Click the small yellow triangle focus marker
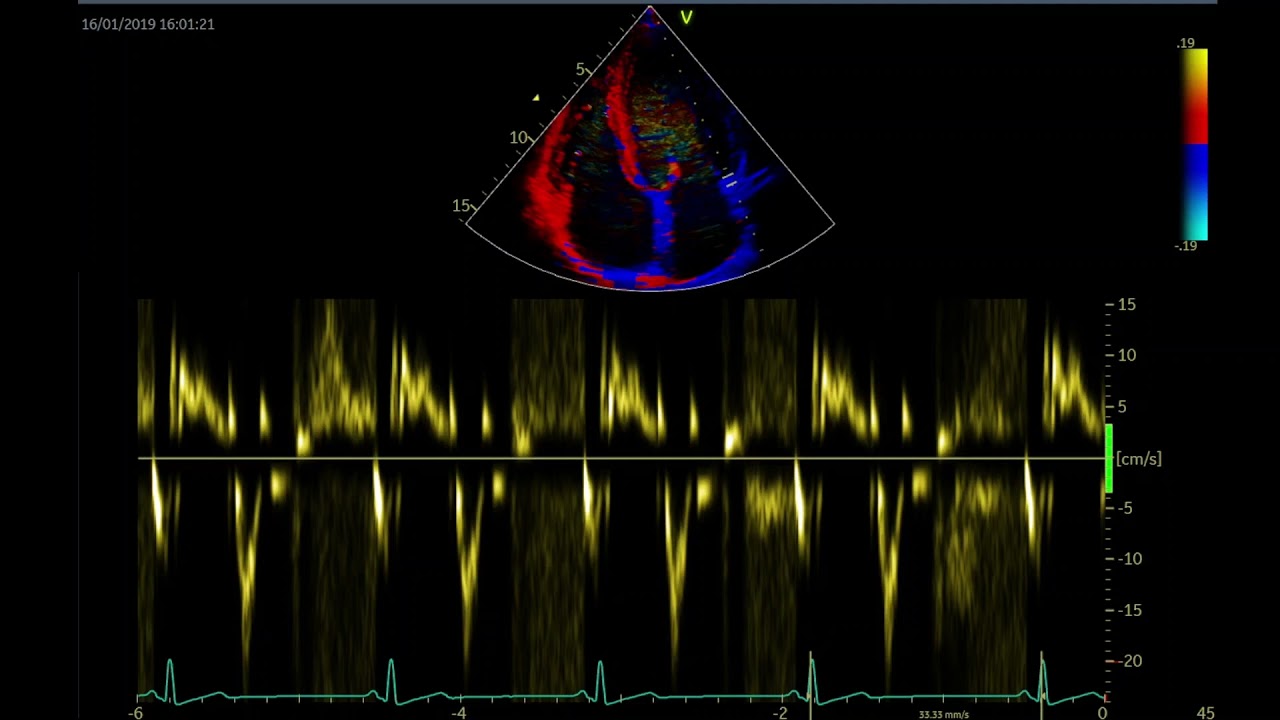Screen dimensions: 1280x720 [536, 98]
